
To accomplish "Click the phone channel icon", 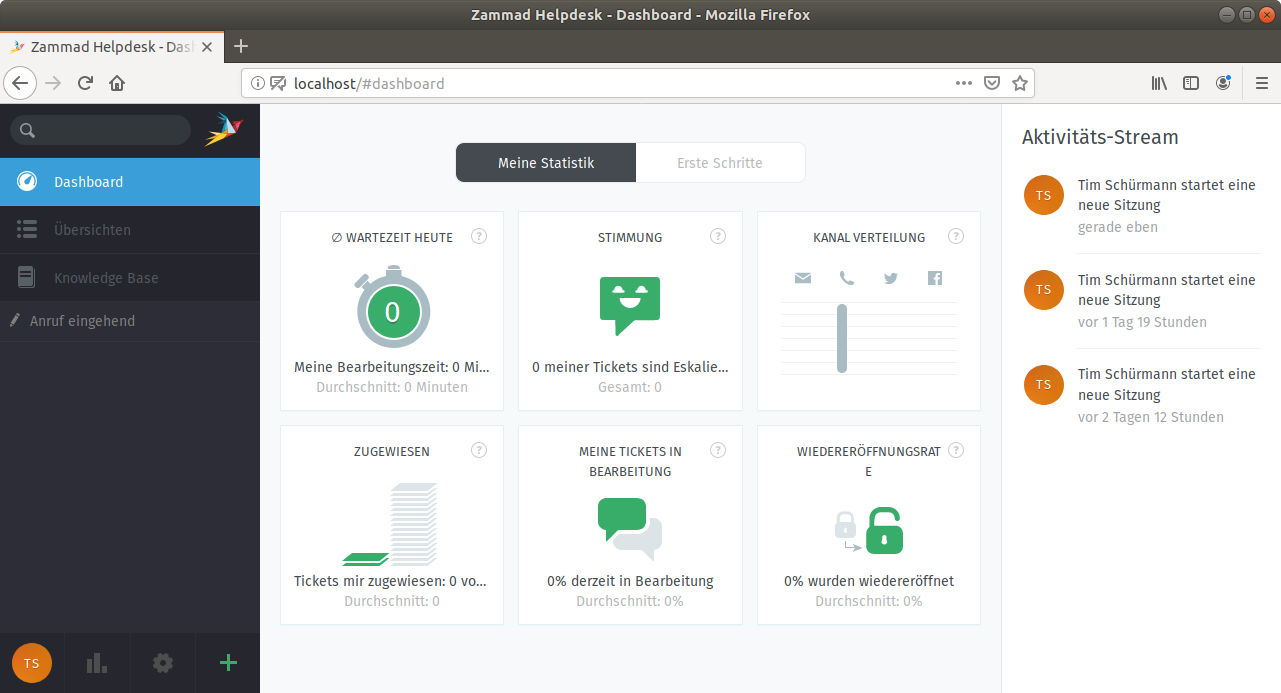I will 847,278.
